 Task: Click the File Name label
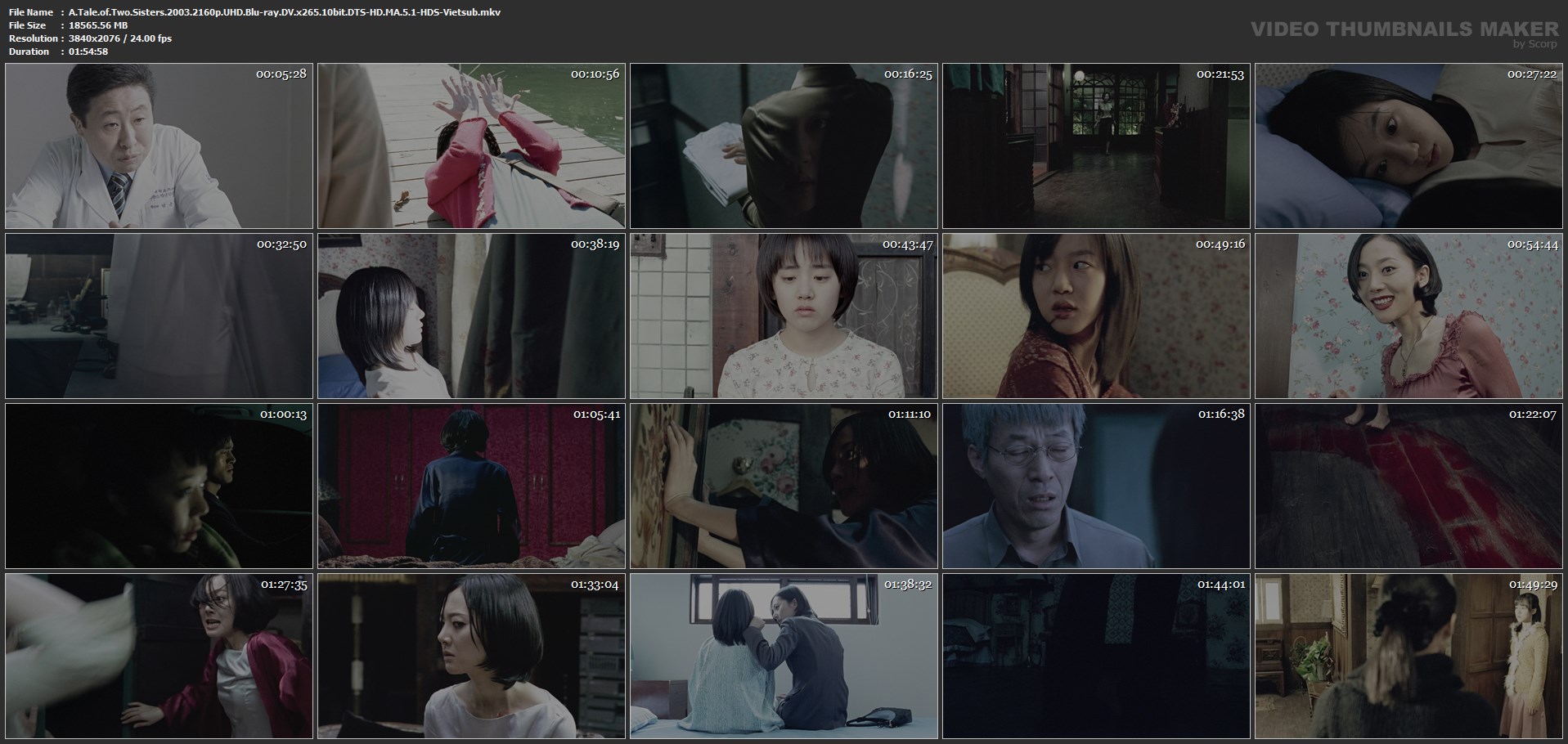point(31,12)
